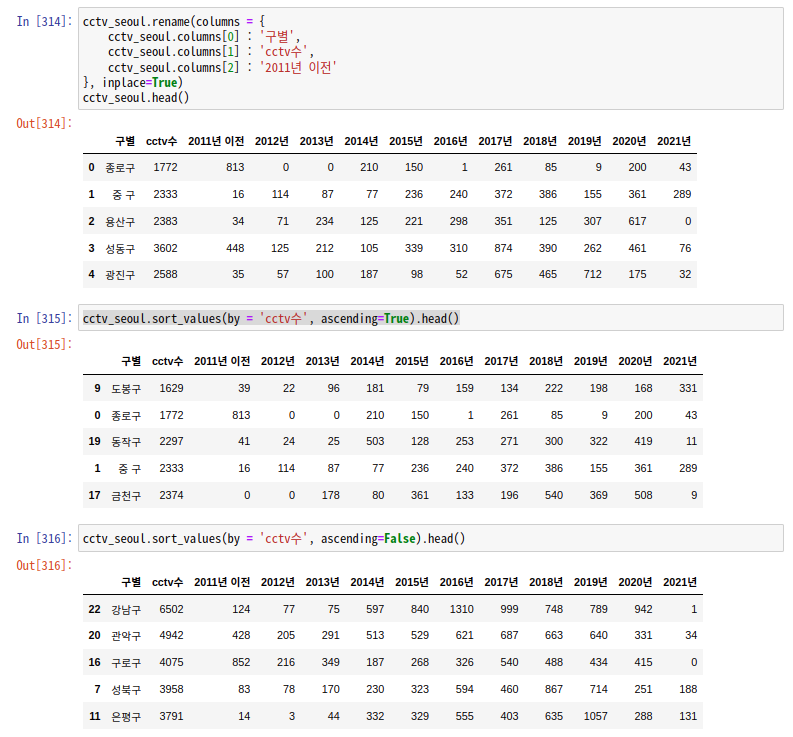Screen dimensions: 793x737
Task: Select the Out[315] prompt label
Action: click(x=45, y=344)
